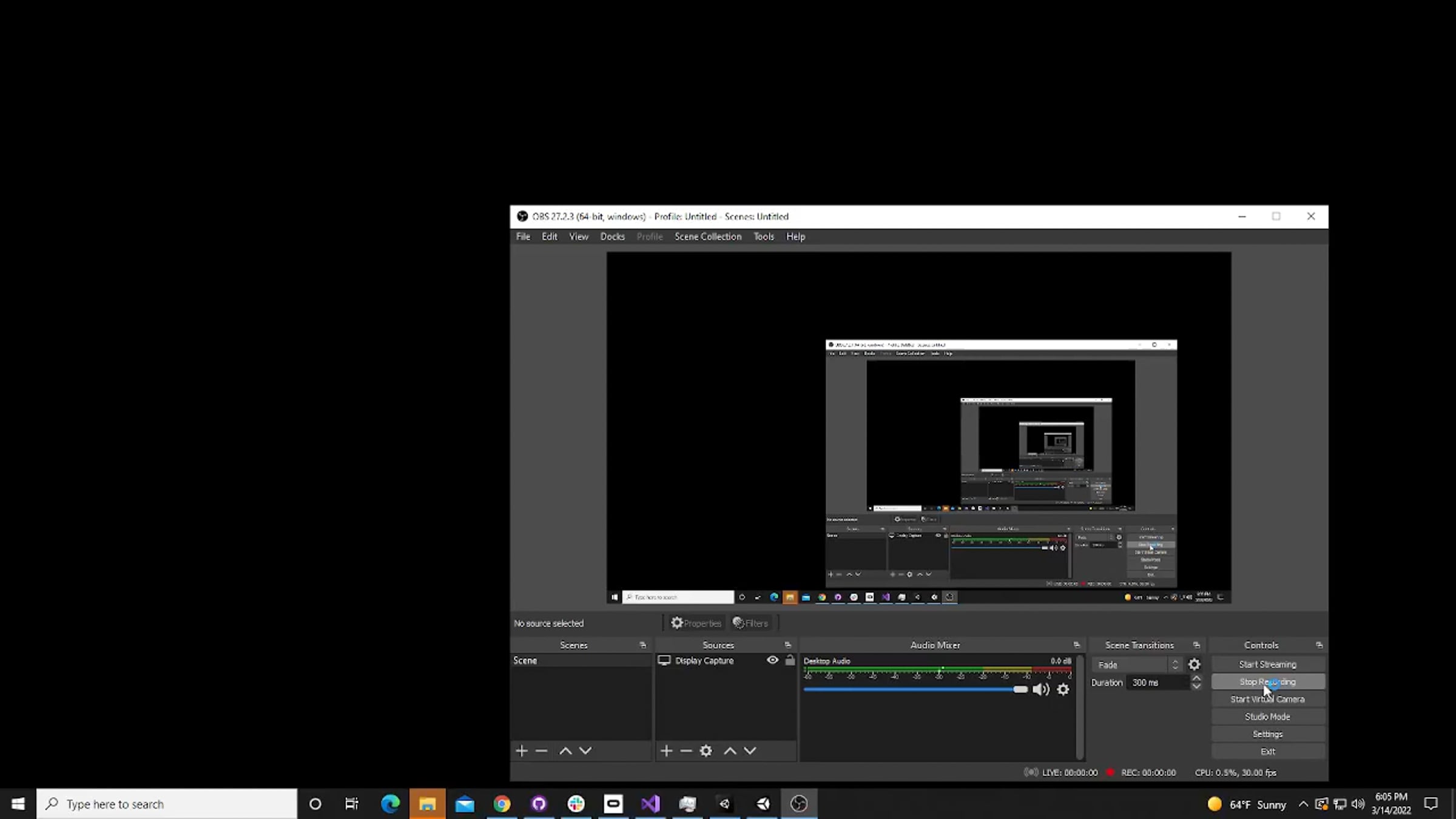Move the source up in Sources list
This screenshot has height=819, width=1456.
click(x=730, y=751)
